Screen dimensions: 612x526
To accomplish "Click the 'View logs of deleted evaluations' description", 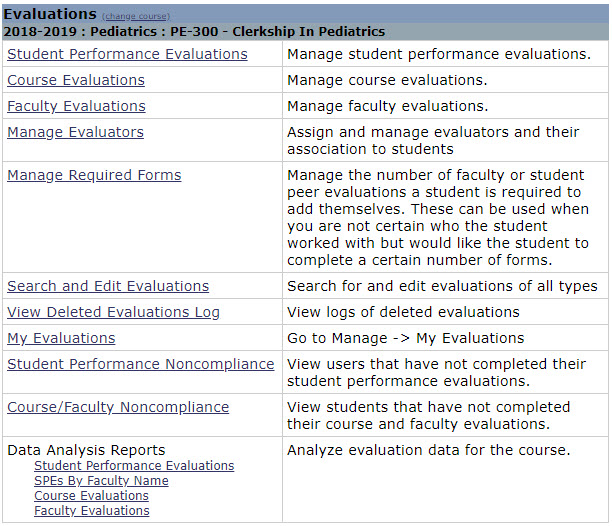I will click(403, 312).
